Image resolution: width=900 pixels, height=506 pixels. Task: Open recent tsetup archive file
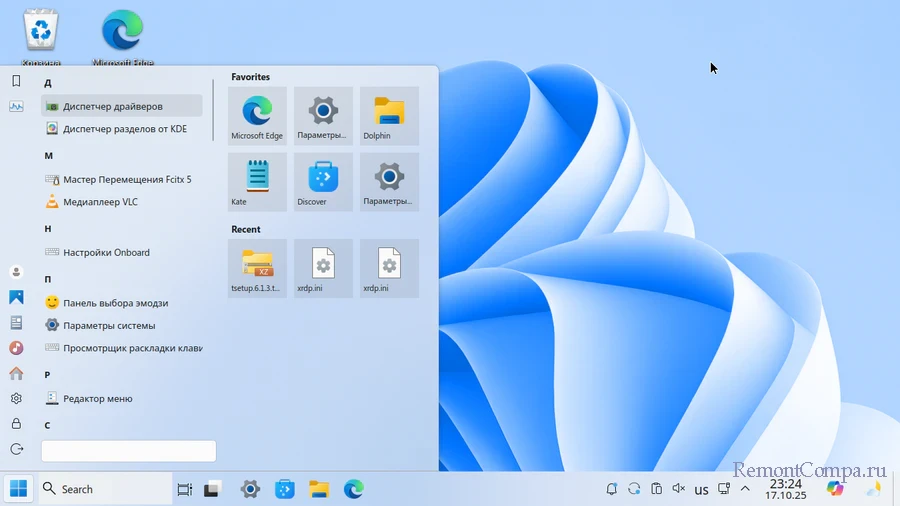tap(257, 267)
